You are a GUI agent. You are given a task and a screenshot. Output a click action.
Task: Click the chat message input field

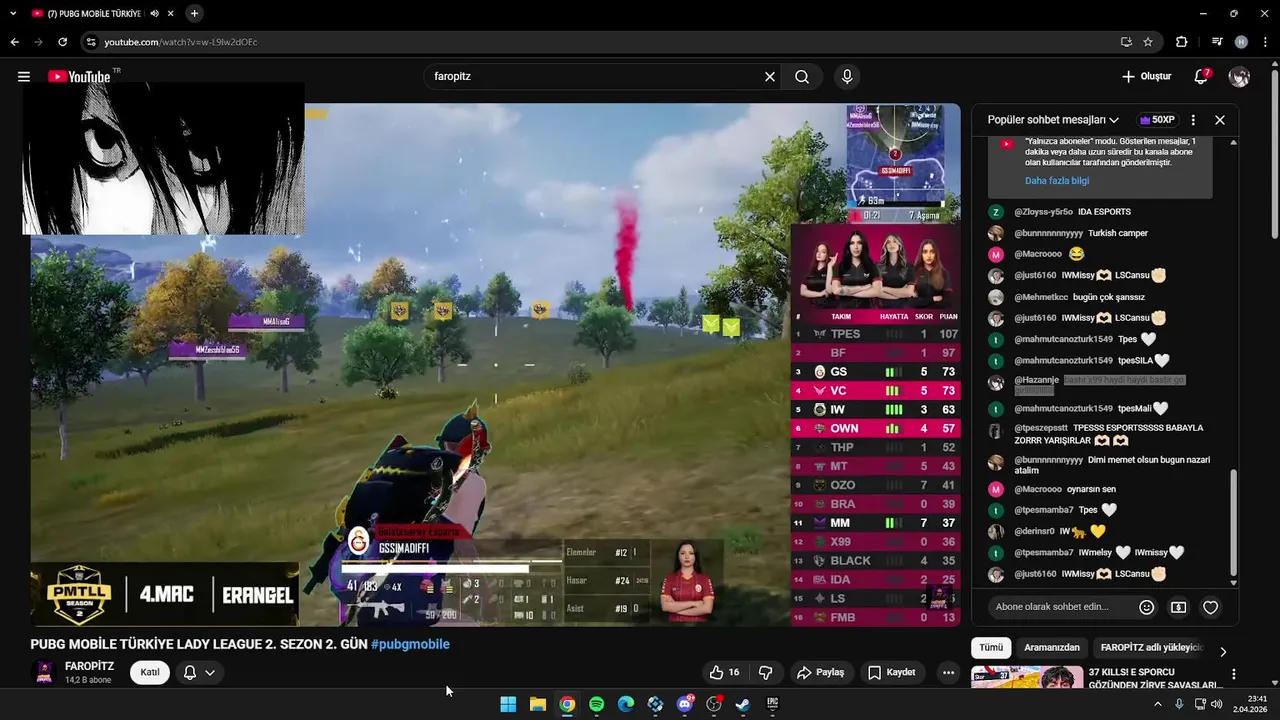(1062, 607)
